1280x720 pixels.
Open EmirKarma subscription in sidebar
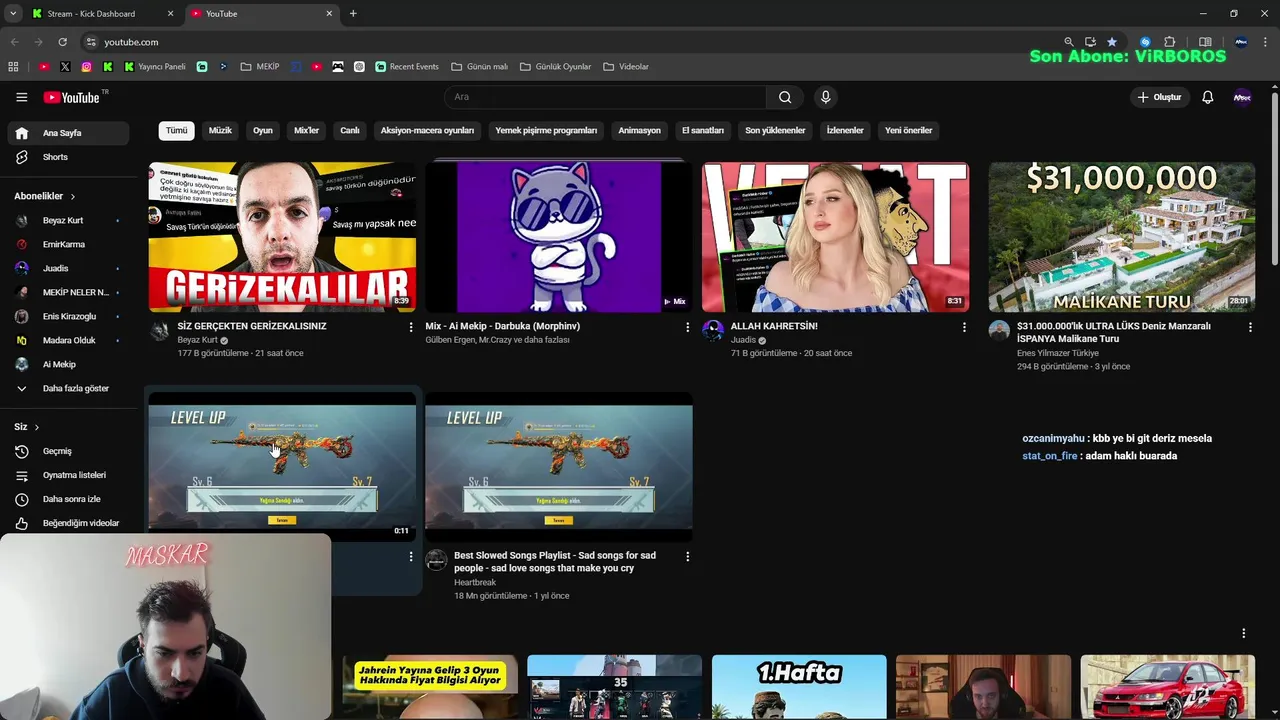click(68, 244)
